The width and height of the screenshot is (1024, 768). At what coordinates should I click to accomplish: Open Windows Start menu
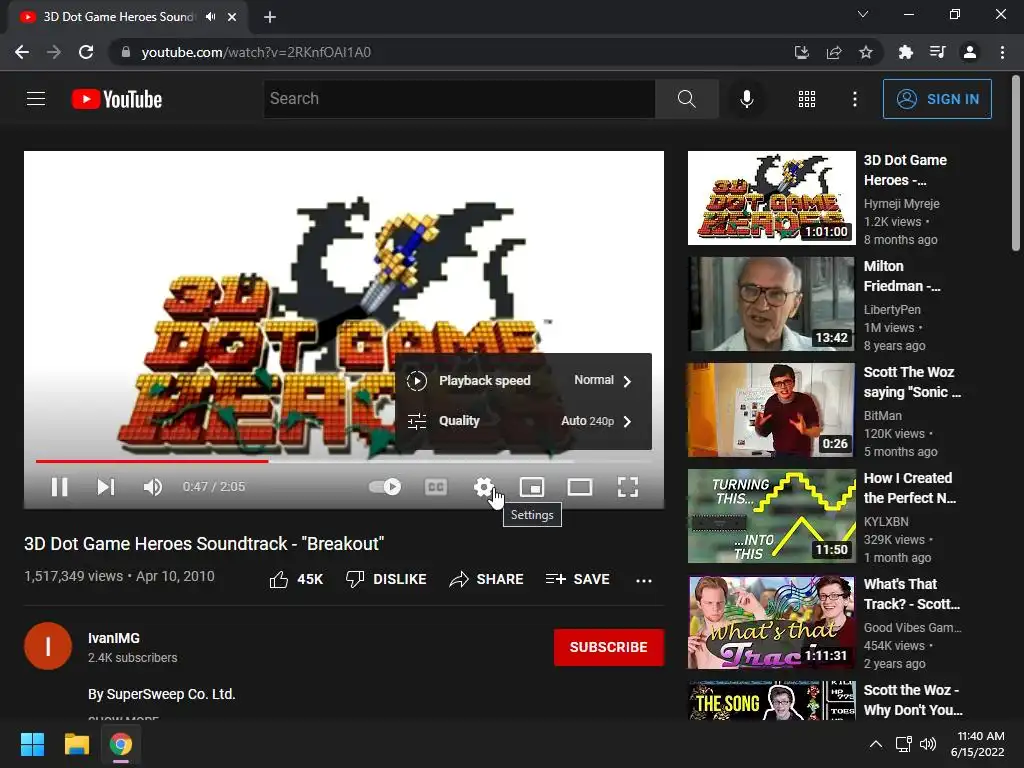[32, 744]
